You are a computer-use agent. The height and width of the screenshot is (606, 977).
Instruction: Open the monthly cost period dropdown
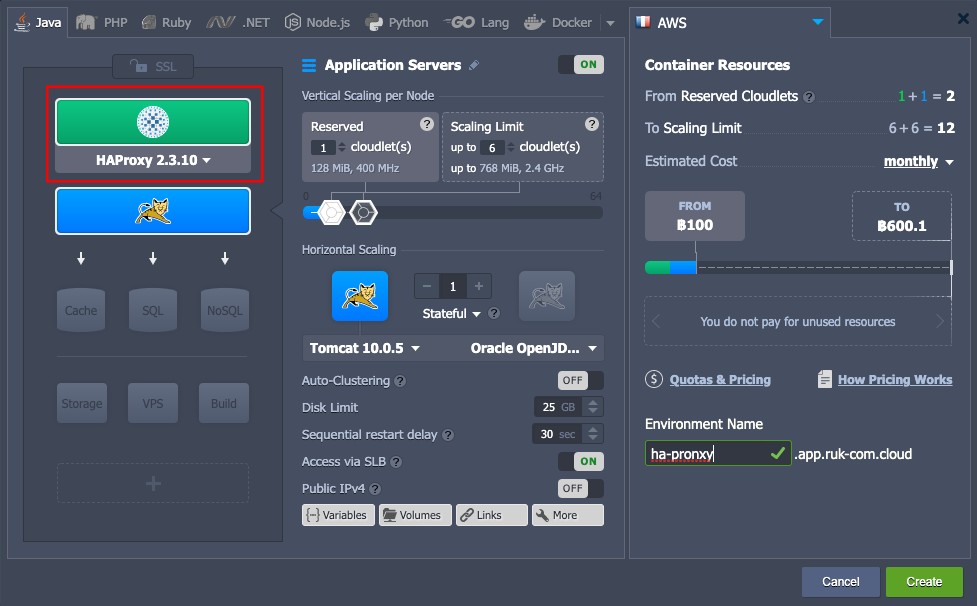(x=918, y=161)
